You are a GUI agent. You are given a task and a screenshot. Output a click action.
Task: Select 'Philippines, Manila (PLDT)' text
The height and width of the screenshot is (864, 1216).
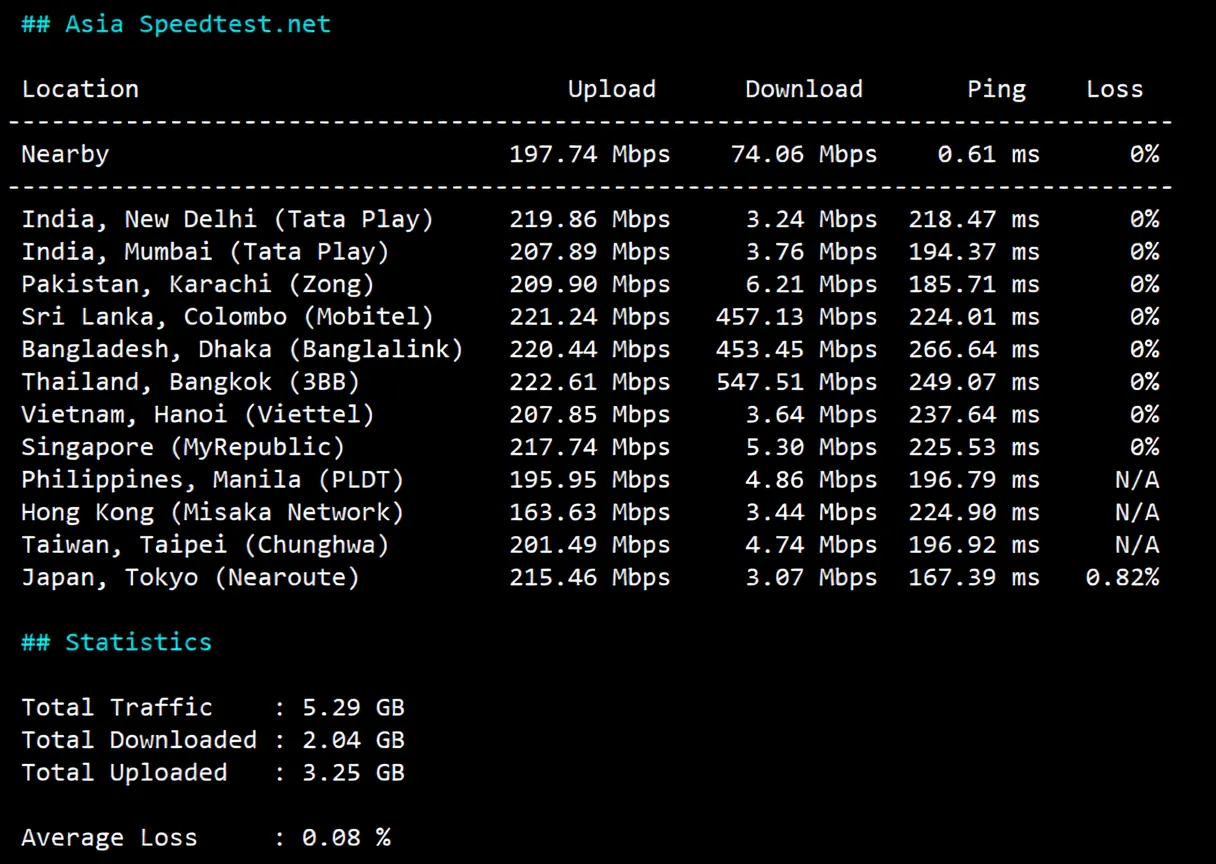[213, 479]
